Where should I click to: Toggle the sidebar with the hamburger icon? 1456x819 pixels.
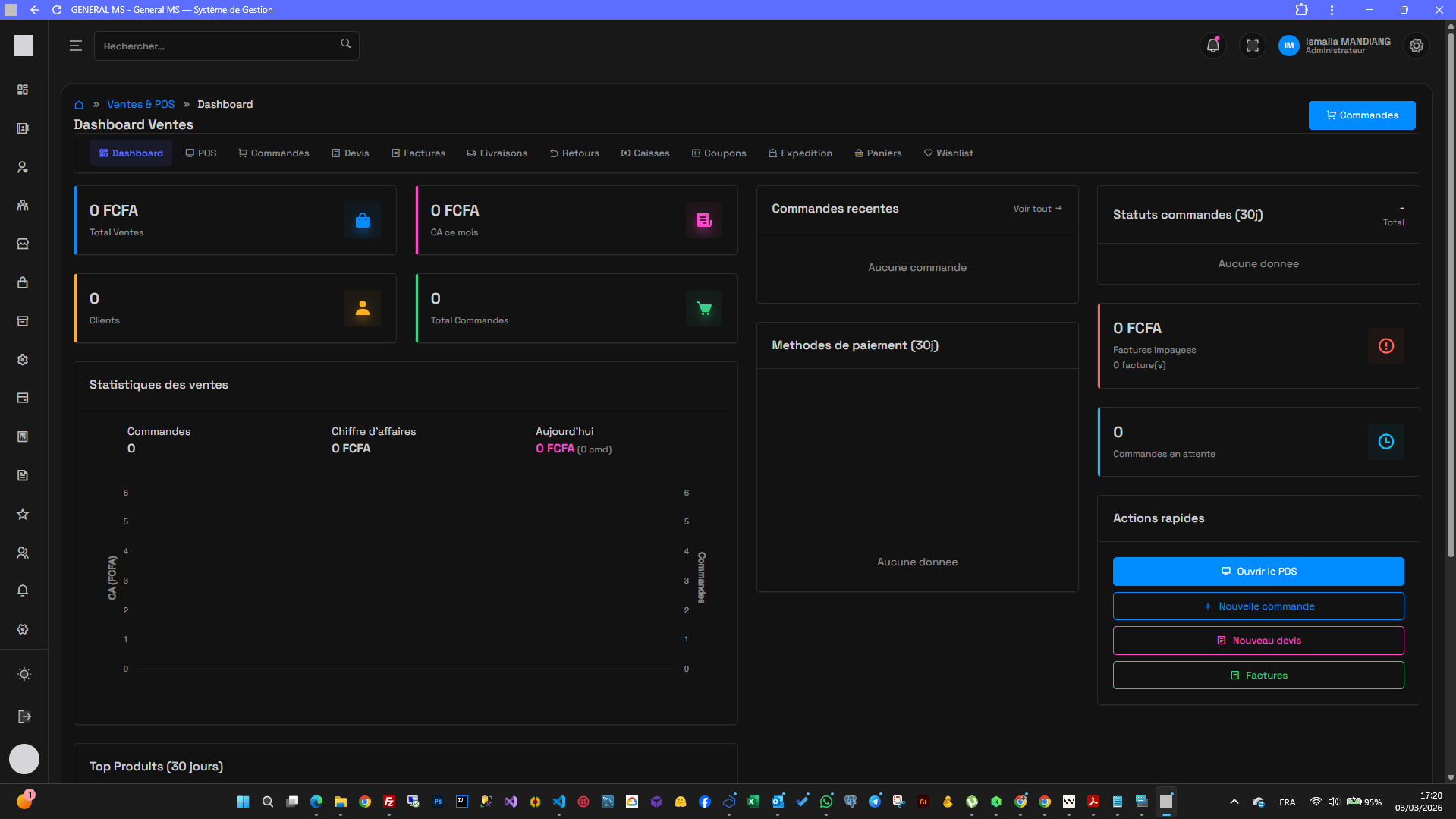point(75,45)
